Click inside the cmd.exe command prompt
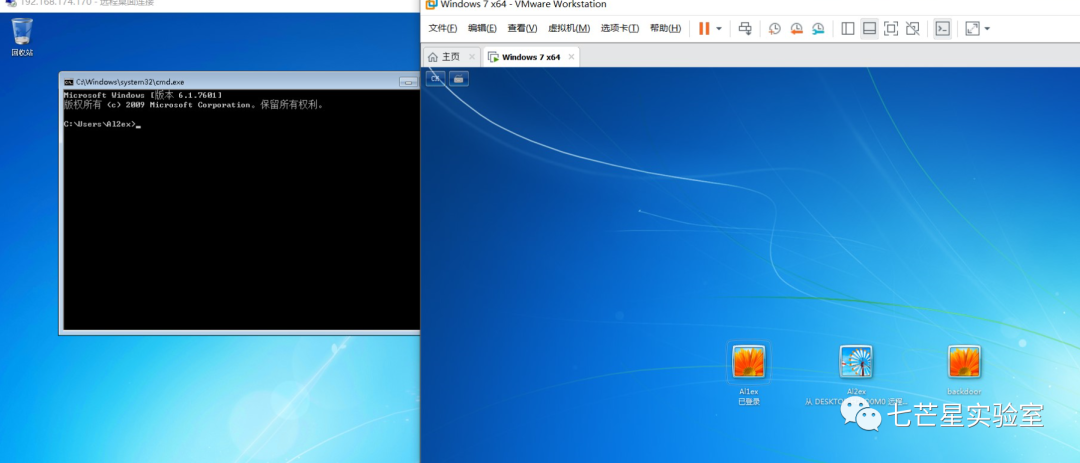The height and width of the screenshot is (463, 1080). [240, 220]
